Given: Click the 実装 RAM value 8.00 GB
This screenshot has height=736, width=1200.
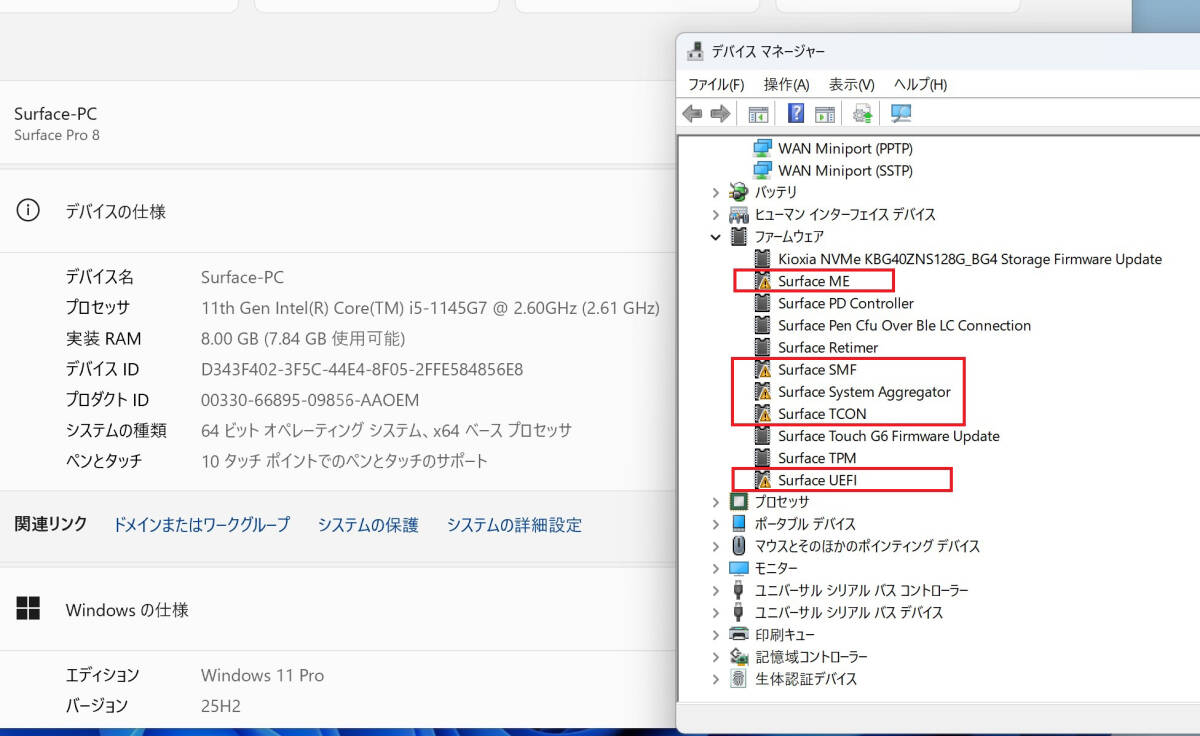Looking at the screenshot, I should coord(303,338).
